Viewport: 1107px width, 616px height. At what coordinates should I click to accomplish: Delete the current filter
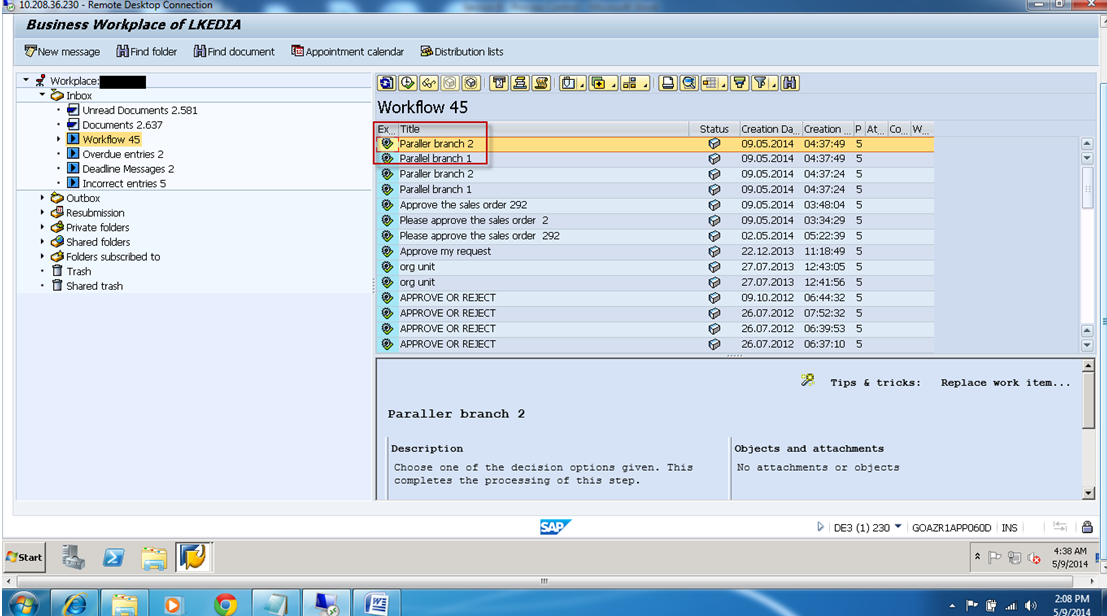(761, 83)
